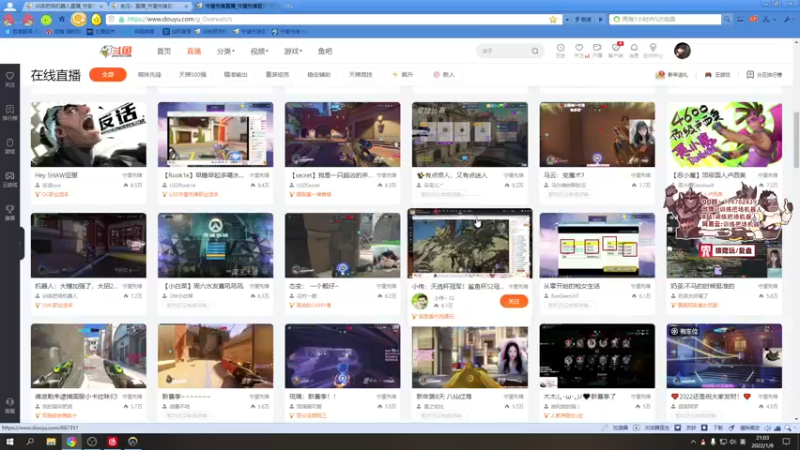Click the browser home icon

tap(62, 19)
